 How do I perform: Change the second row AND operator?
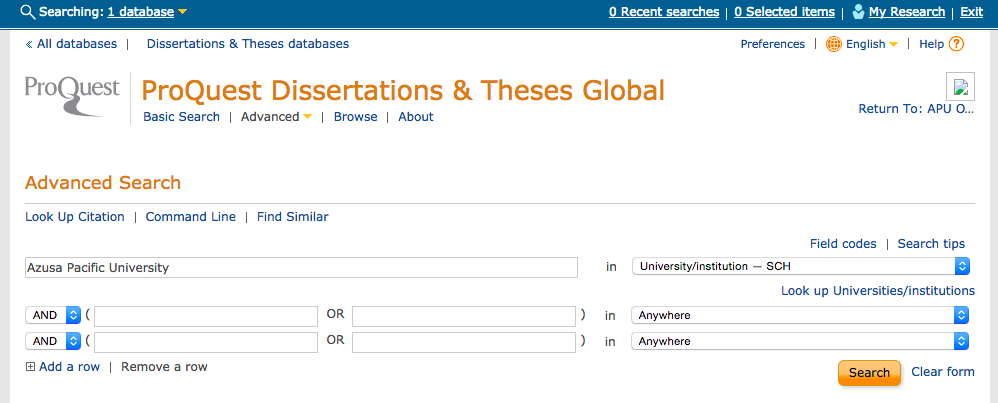point(53,315)
